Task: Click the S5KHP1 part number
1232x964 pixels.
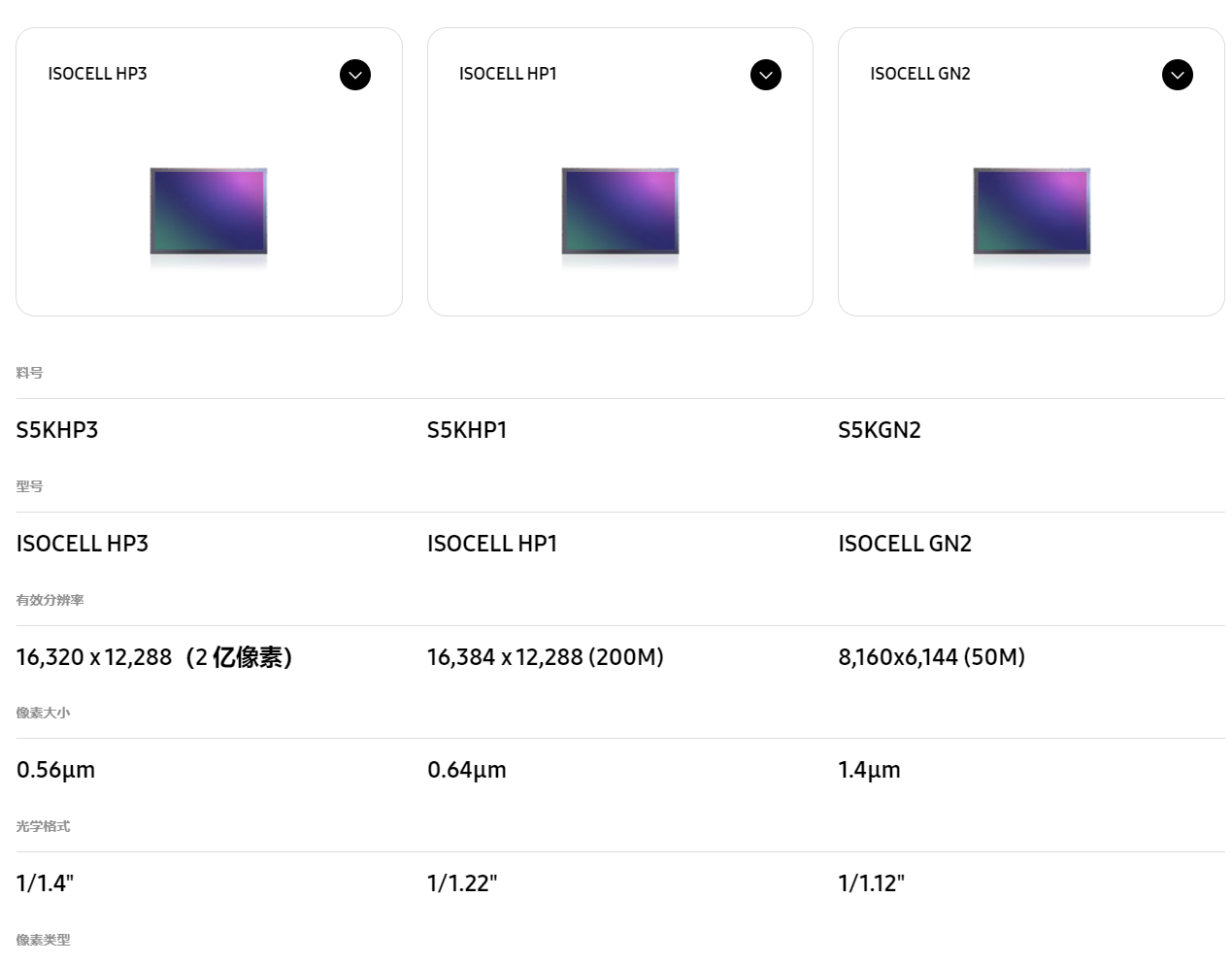Action: click(x=467, y=430)
